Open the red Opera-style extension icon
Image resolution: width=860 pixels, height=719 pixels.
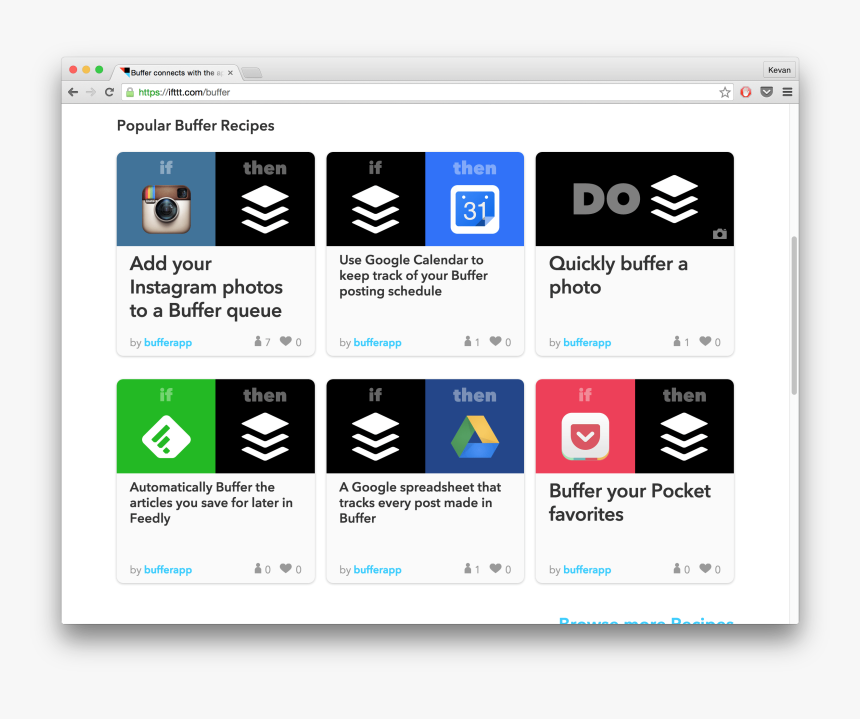(745, 92)
